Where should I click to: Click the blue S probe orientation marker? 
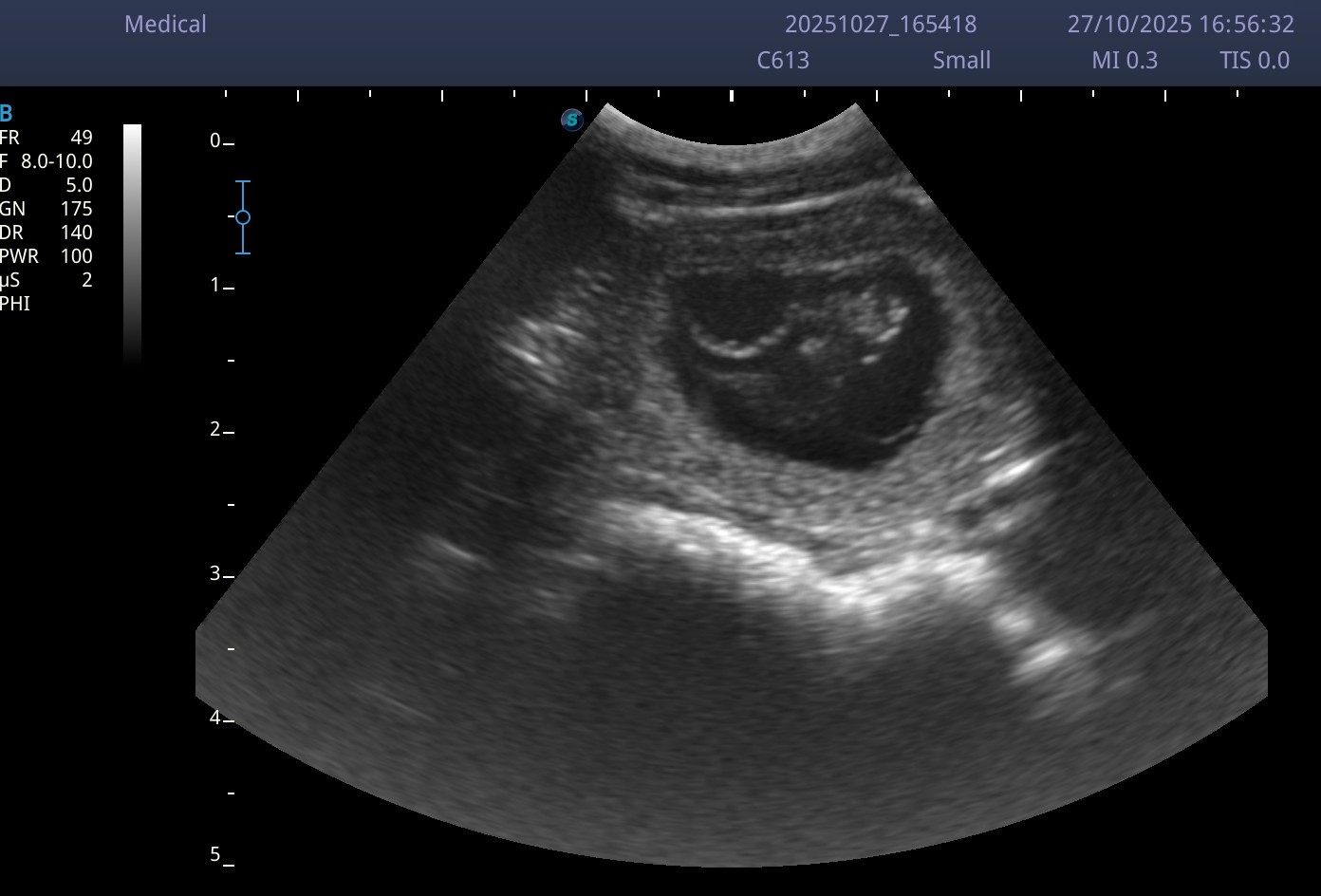[x=571, y=120]
